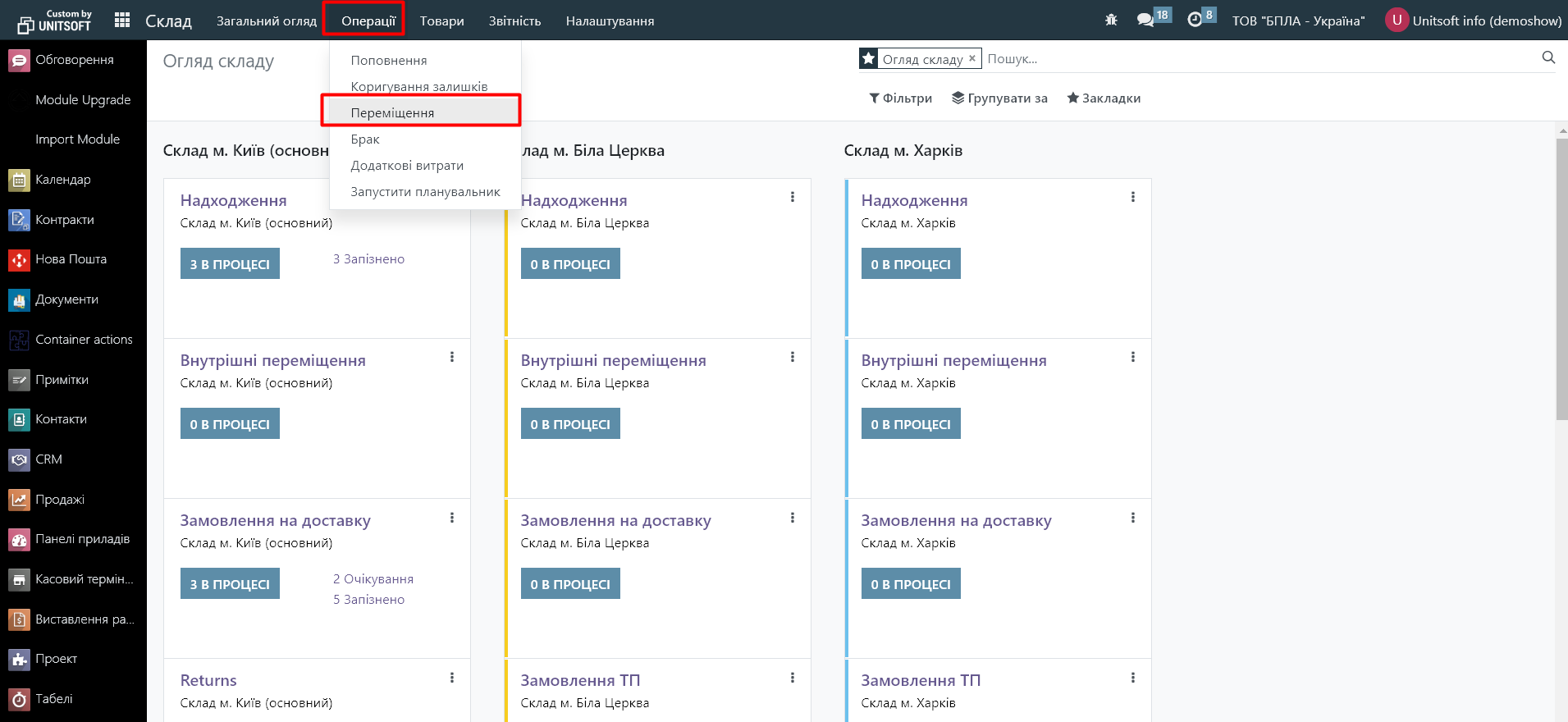1568x722 pixels.
Task: Select Переміщення from Операції menu
Action: pyautogui.click(x=392, y=112)
